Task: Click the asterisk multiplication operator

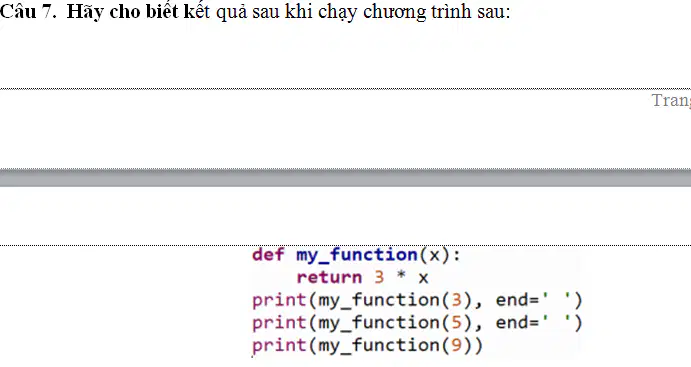Action: tap(401, 276)
